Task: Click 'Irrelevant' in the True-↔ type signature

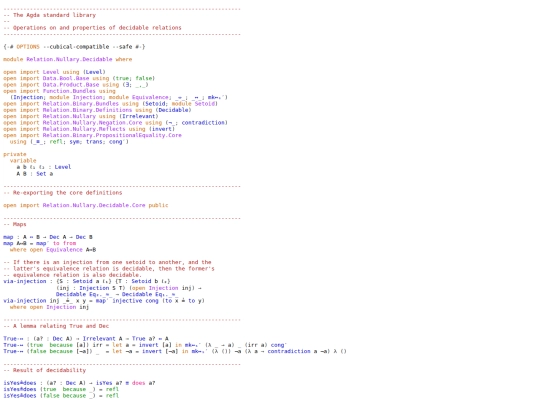Action: [99, 339]
